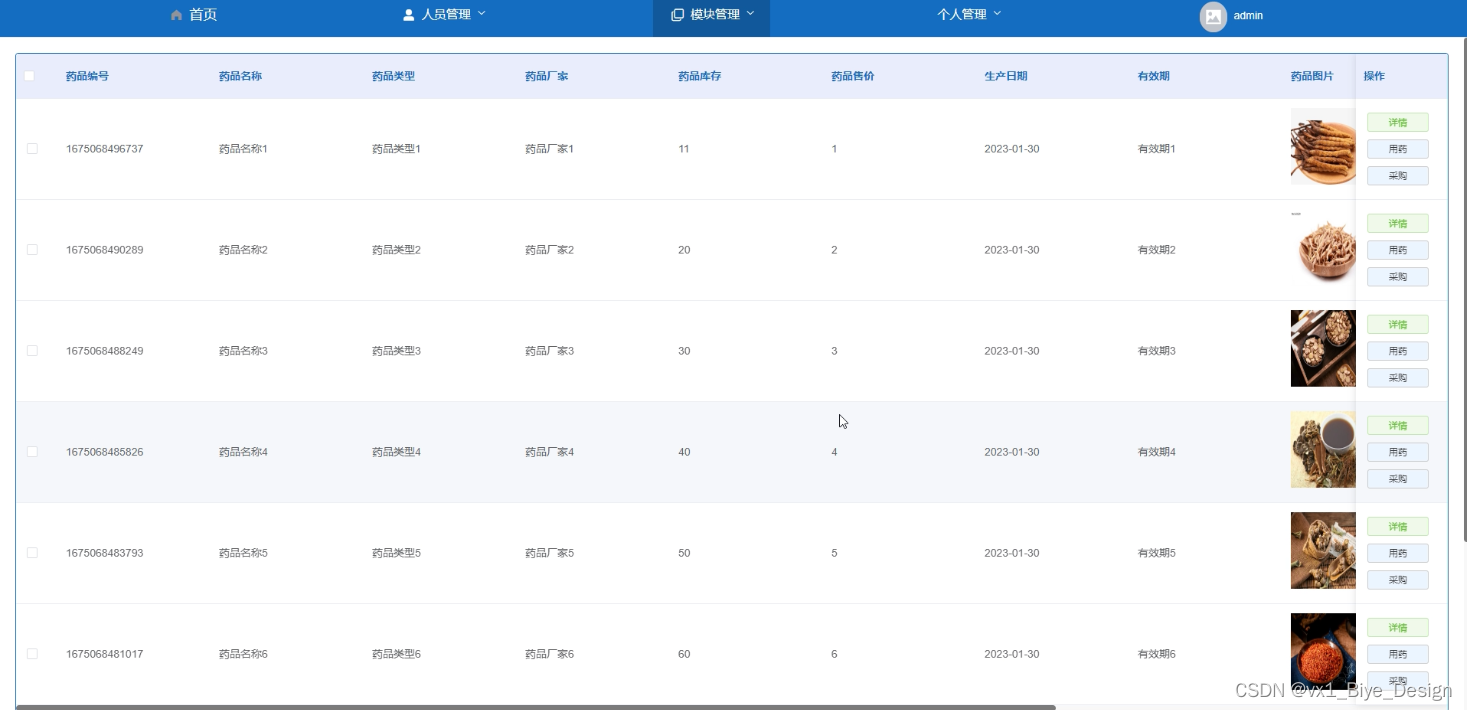Select the cell 有效期5
Viewport: 1467px width, 710px height.
[1157, 553]
